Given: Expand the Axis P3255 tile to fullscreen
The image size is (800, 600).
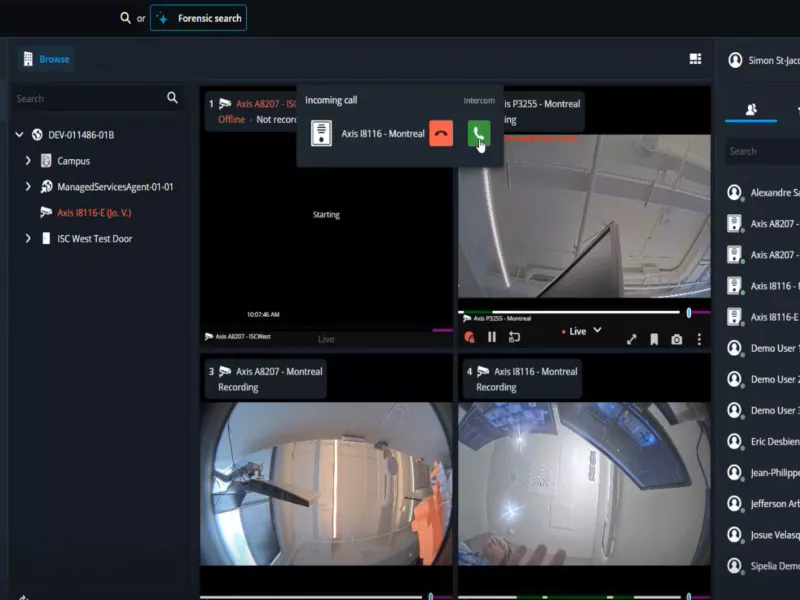Looking at the screenshot, I should [x=631, y=339].
